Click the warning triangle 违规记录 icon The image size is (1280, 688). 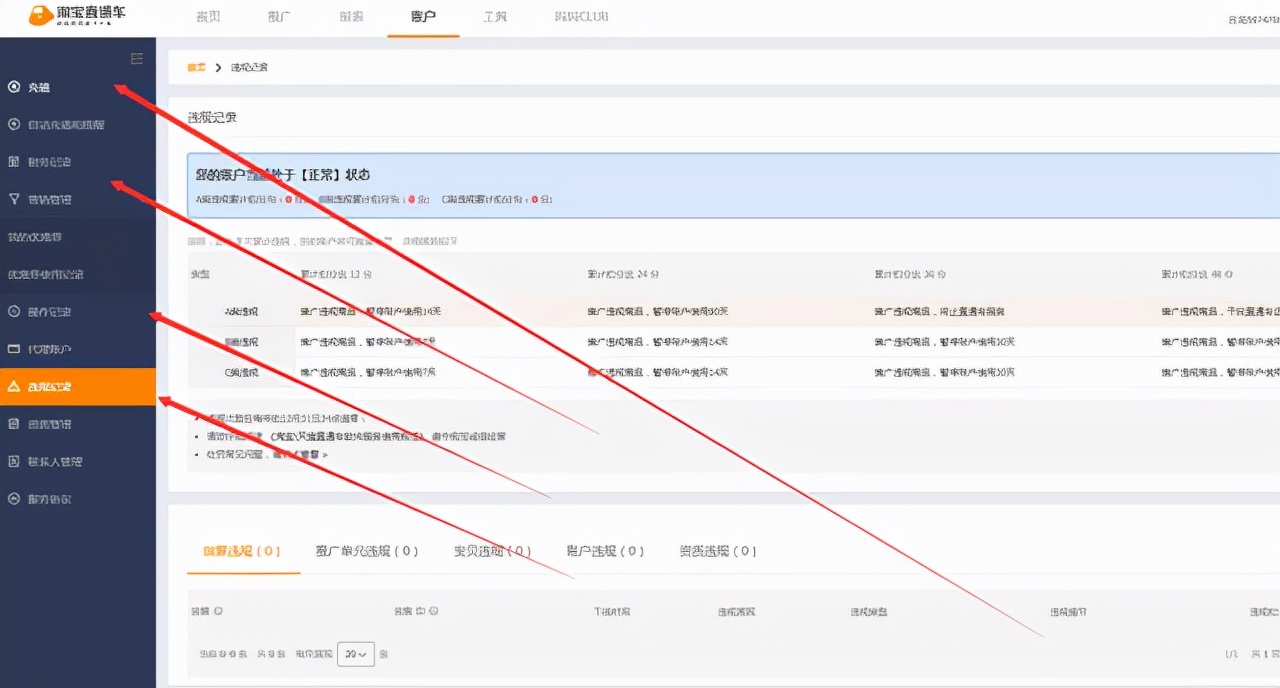click(14, 387)
